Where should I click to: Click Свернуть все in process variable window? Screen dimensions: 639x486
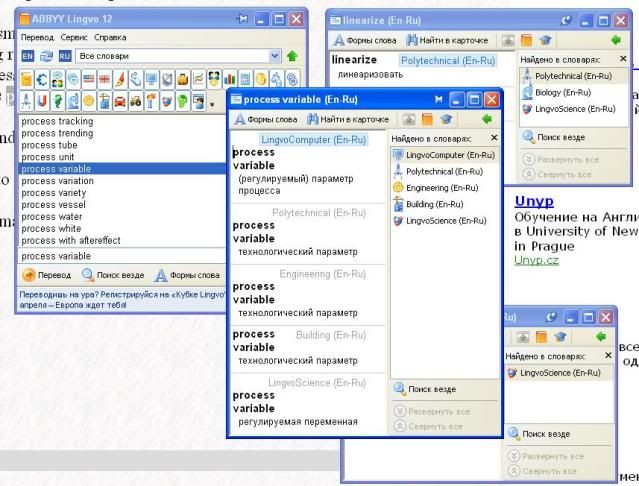(x=428, y=427)
